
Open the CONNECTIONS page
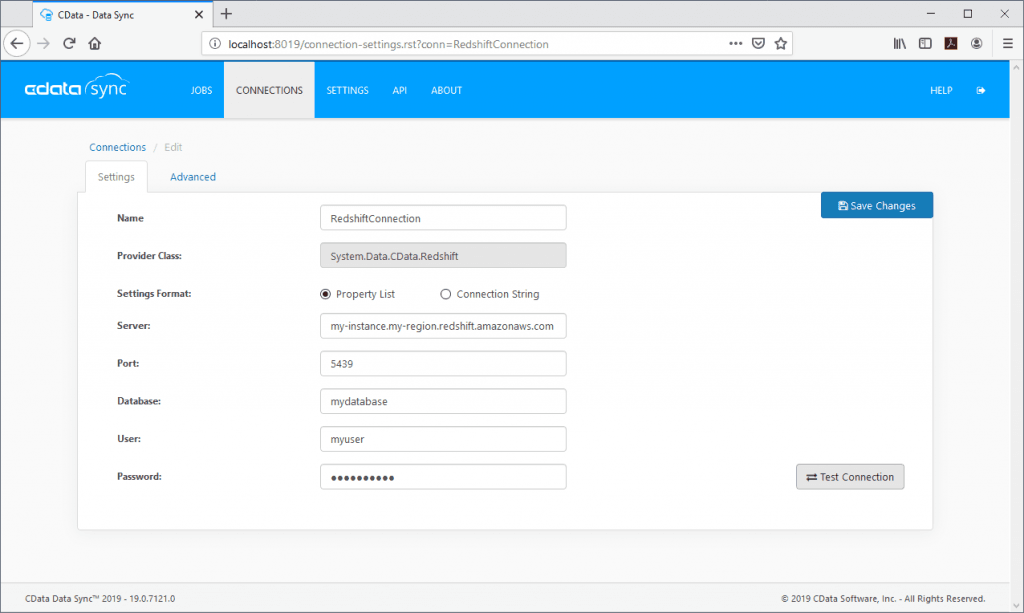pos(269,91)
